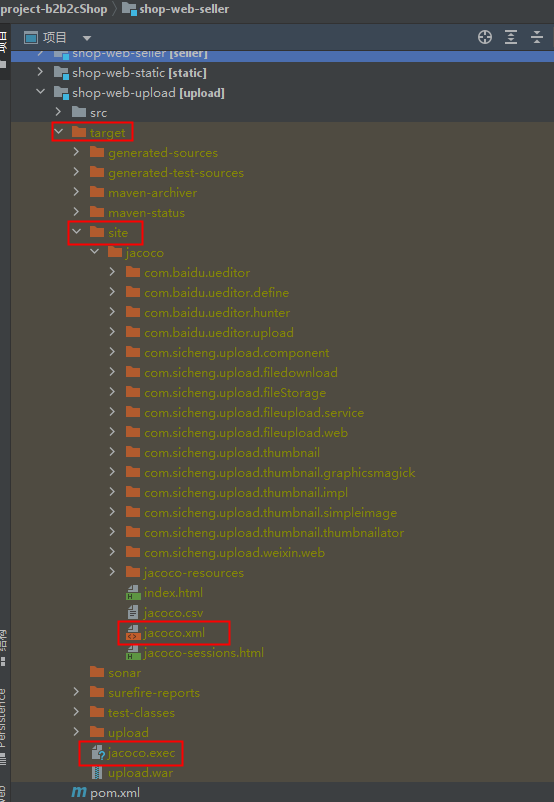554x802 pixels.
Task: Click the Maven pom.xml icon
Action: click(x=79, y=792)
